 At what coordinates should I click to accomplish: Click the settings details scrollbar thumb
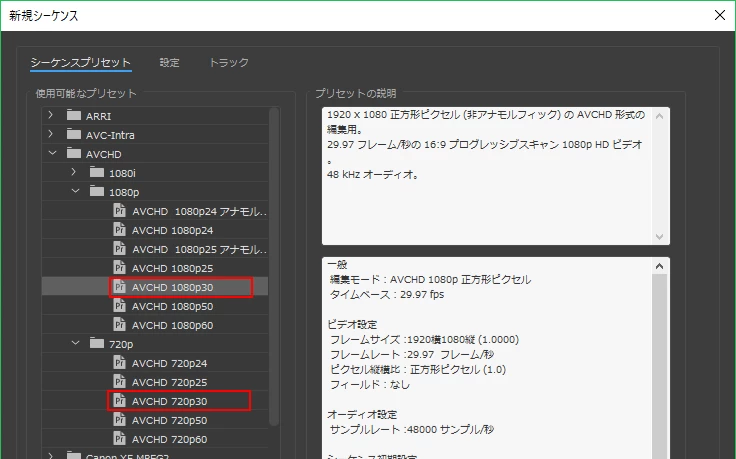coord(659,366)
